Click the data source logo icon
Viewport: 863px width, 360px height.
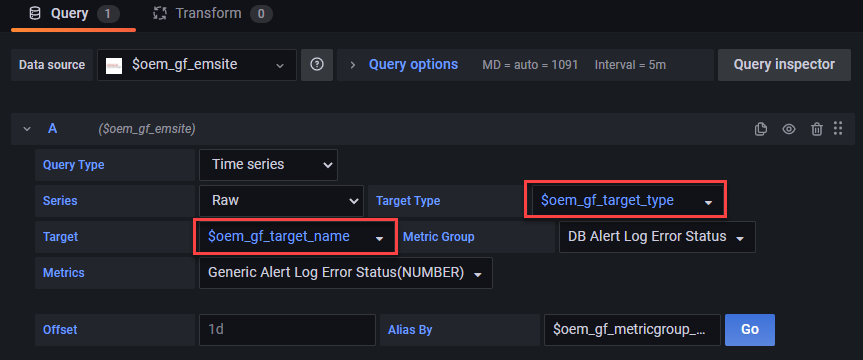[x=114, y=65]
